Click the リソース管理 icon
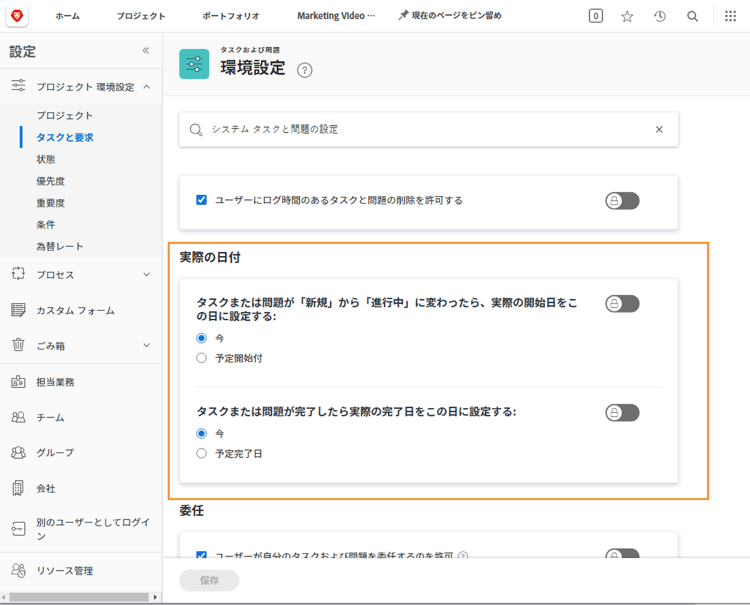This screenshot has width=750, height=605. click(x=18, y=570)
